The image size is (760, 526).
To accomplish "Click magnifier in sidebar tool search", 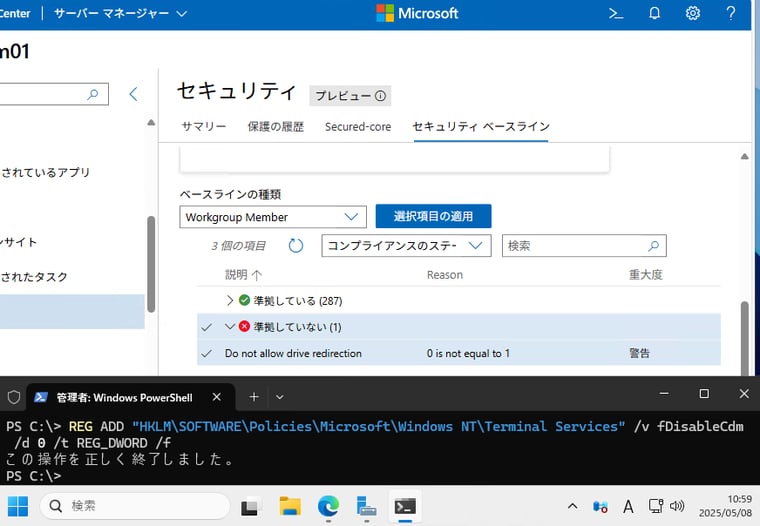I will (x=93, y=94).
